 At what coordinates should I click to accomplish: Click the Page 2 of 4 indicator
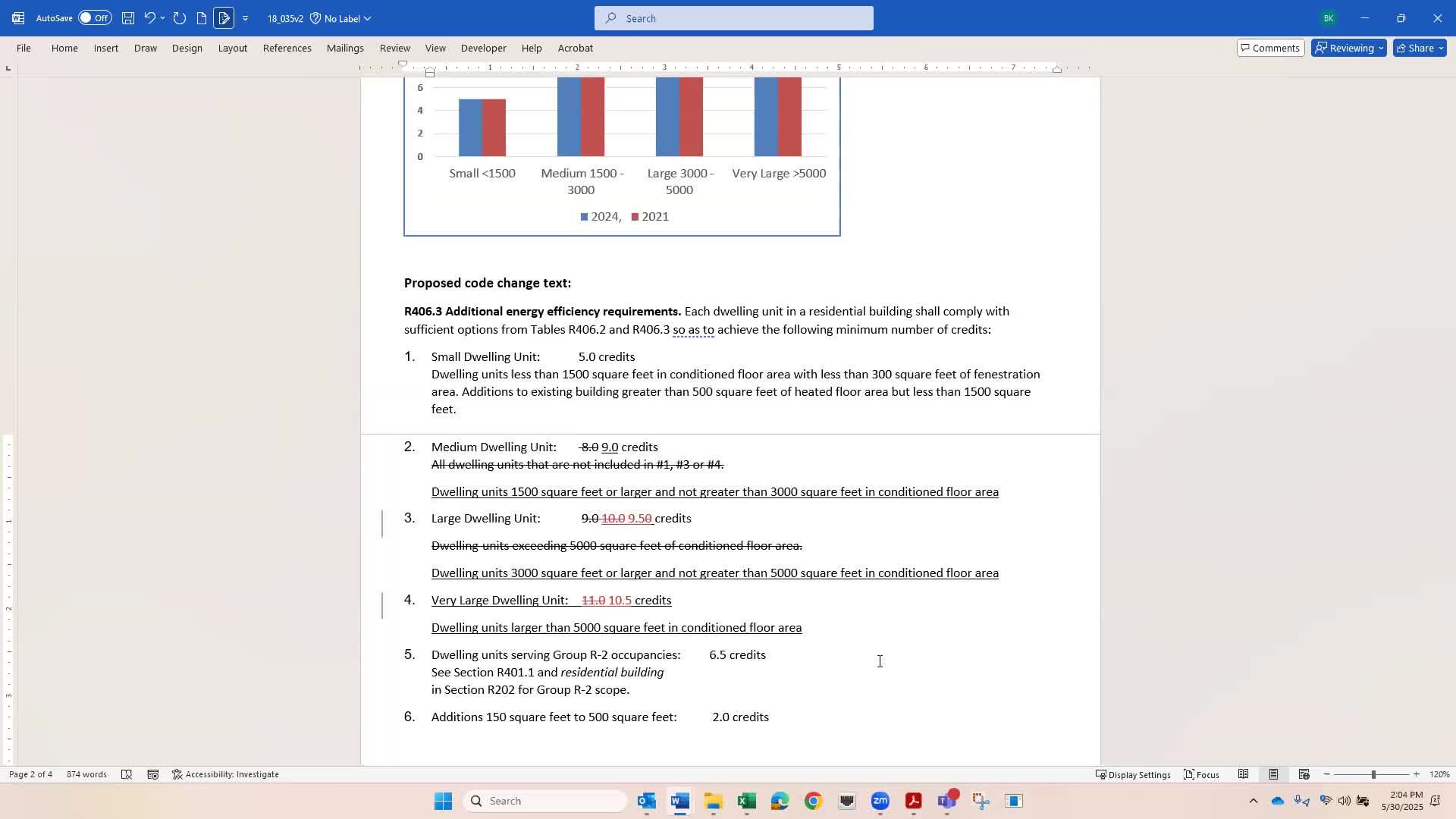tap(30, 774)
